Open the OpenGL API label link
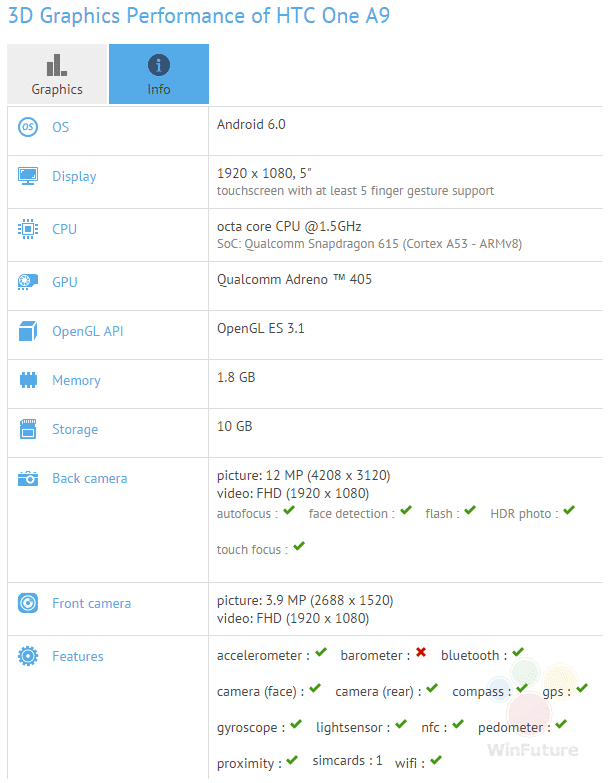Viewport: 609px width, 783px height. [88, 332]
